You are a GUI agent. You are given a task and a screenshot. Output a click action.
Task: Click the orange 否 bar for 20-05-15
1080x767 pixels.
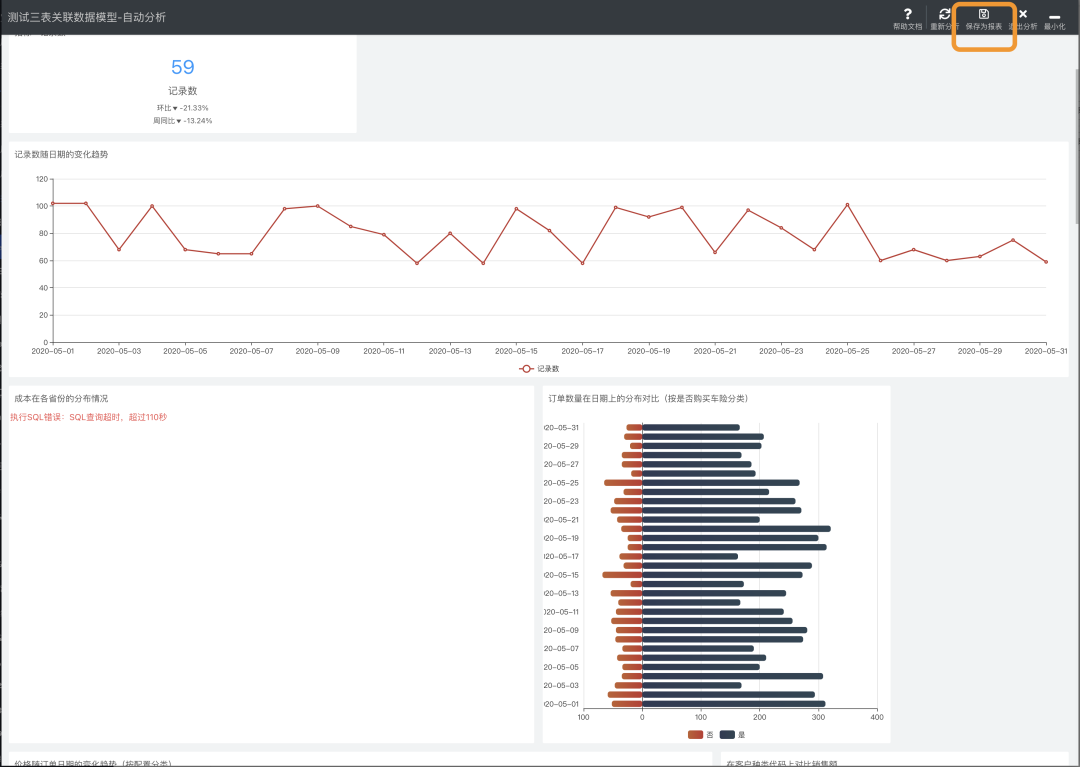click(x=623, y=575)
